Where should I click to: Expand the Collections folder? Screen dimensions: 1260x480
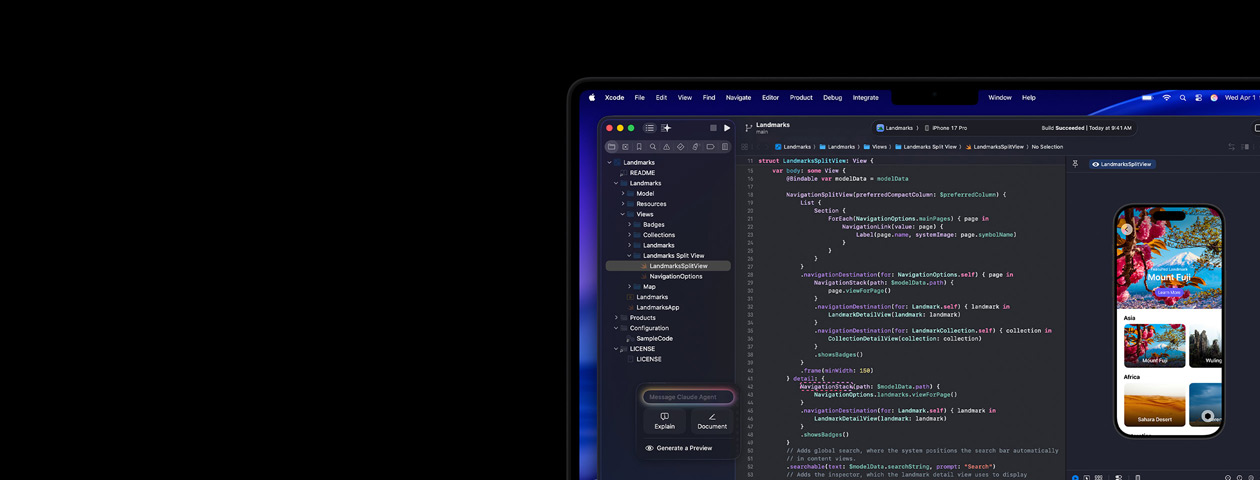click(x=630, y=235)
